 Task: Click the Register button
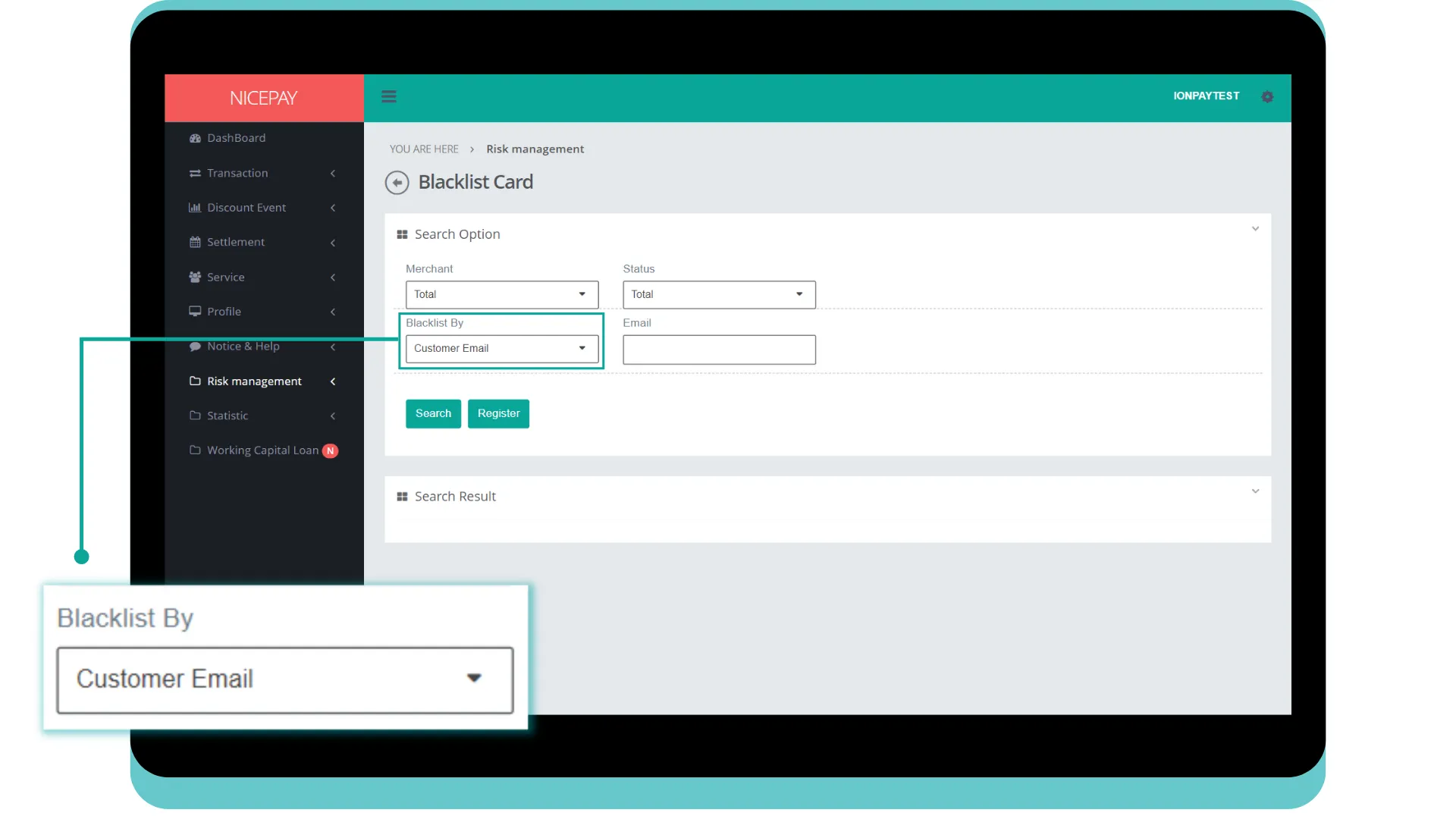coord(498,413)
